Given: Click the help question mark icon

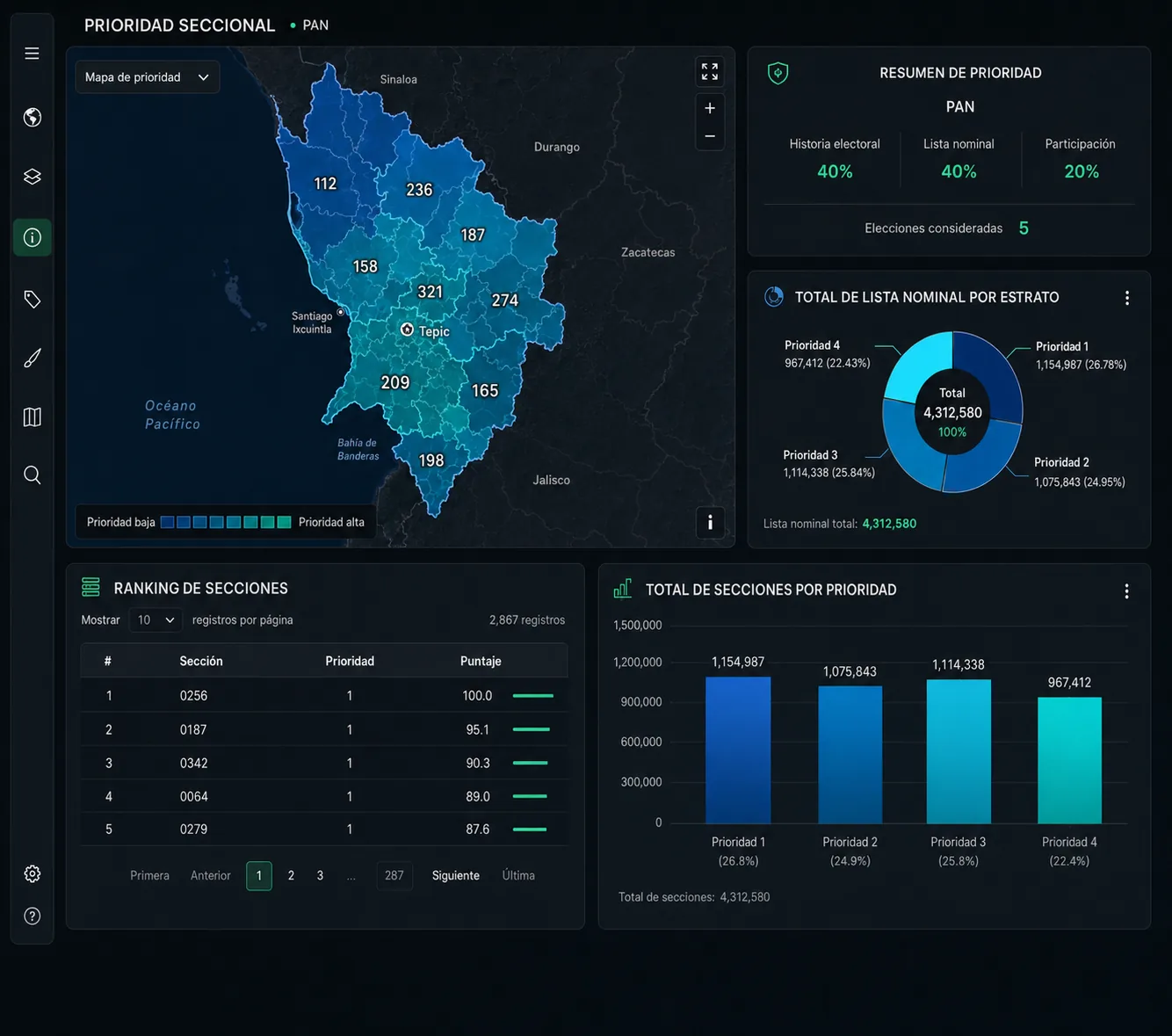Looking at the screenshot, I should (33, 916).
